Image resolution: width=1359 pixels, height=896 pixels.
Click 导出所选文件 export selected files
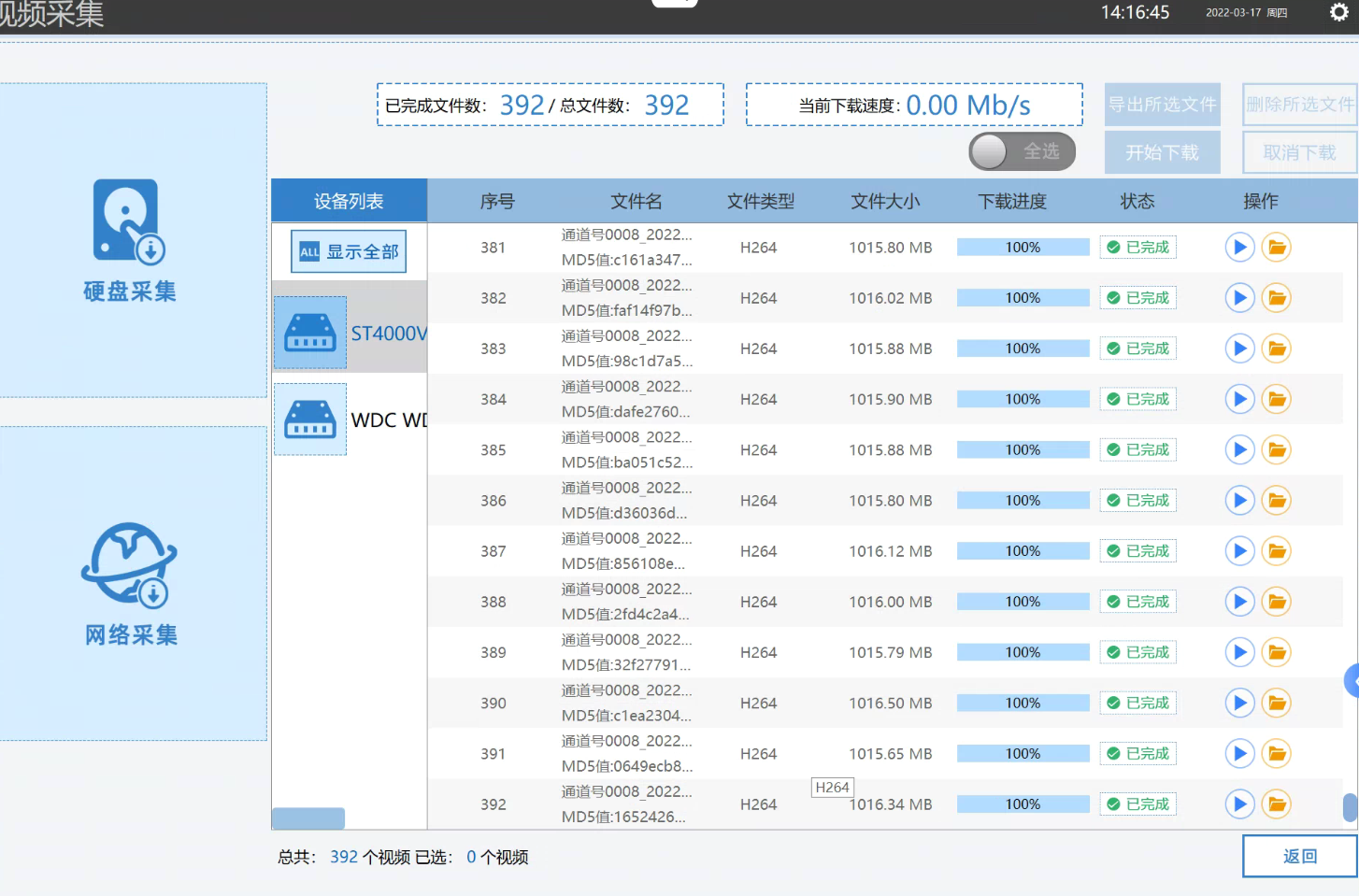pyautogui.click(x=1163, y=105)
